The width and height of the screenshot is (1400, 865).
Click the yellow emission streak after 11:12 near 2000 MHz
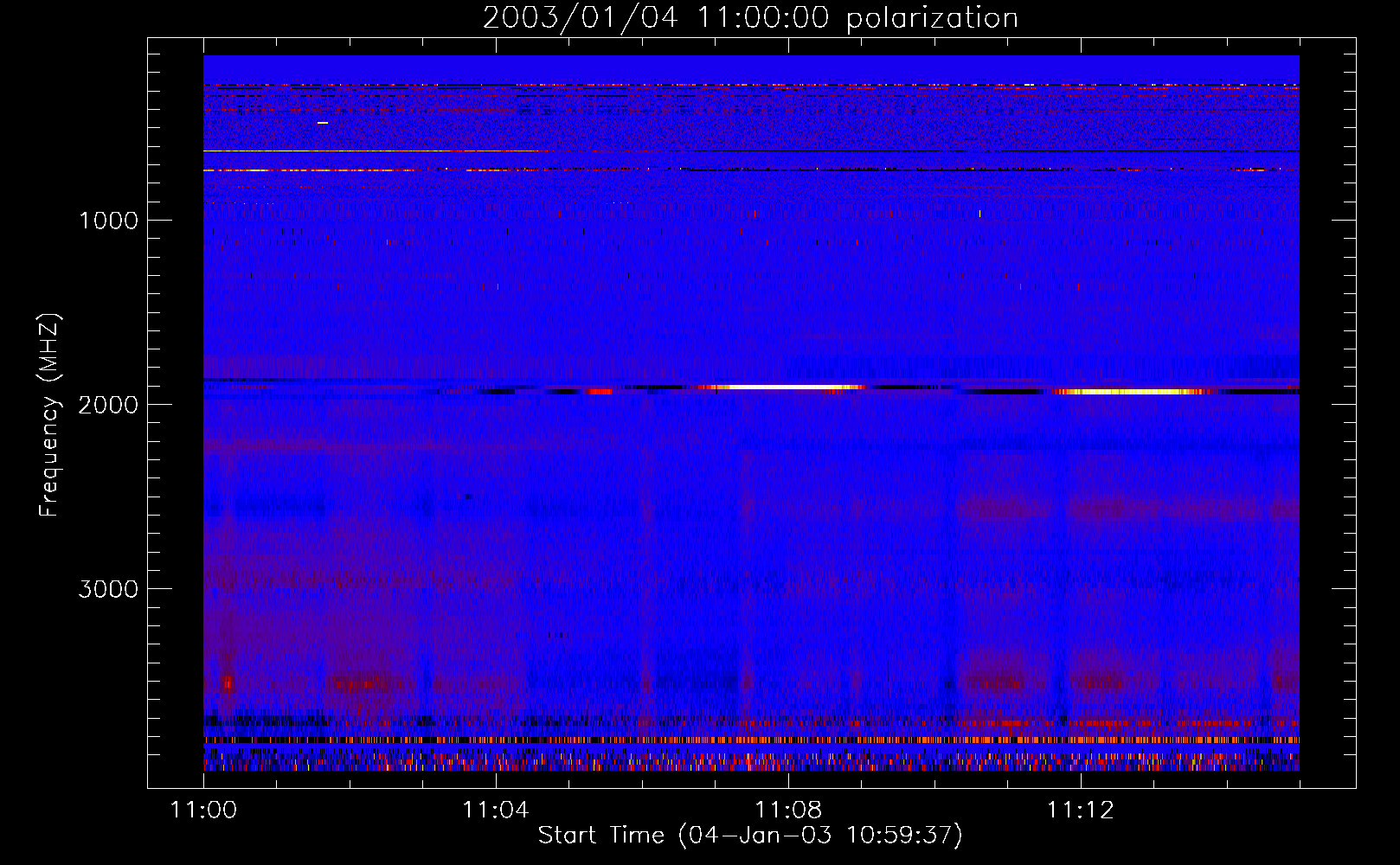1129,392
